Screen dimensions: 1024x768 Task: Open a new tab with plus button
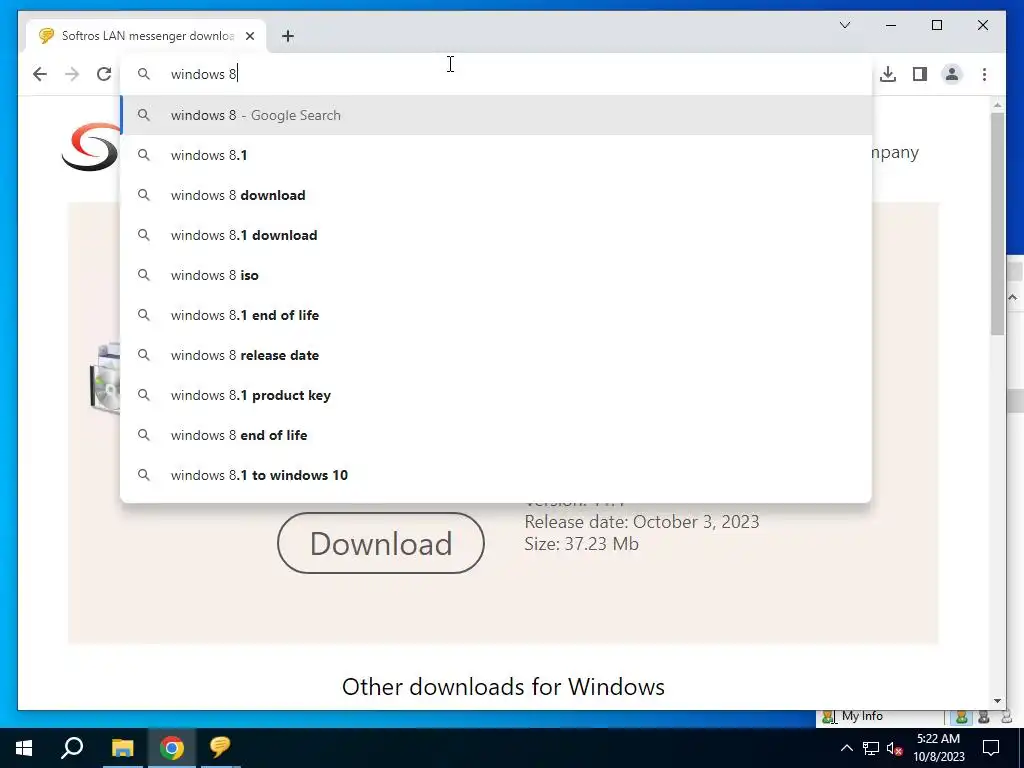288,36
